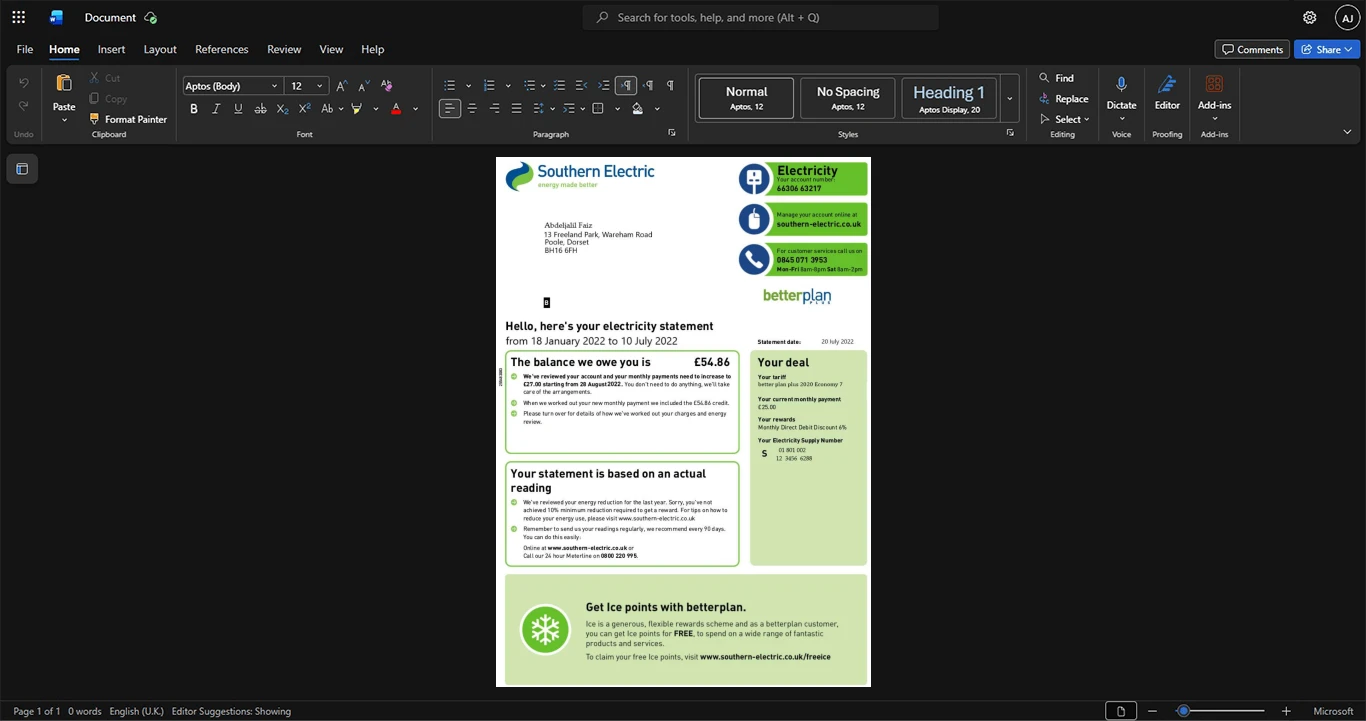
Task: Click the Format Painter tool
Action: coord(128,119)
